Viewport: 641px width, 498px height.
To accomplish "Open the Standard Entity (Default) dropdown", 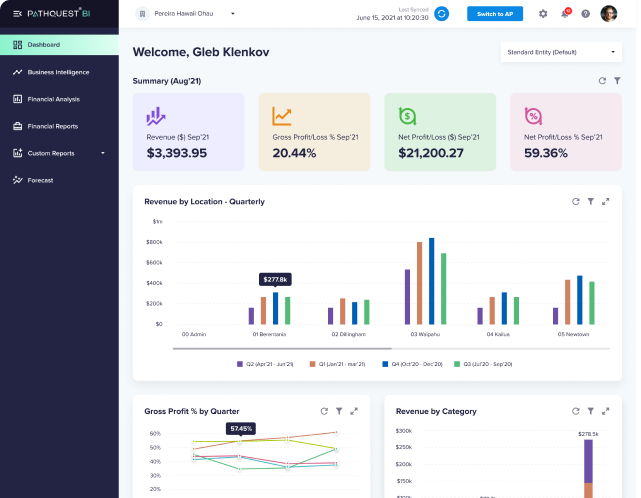I will [561, 51].
